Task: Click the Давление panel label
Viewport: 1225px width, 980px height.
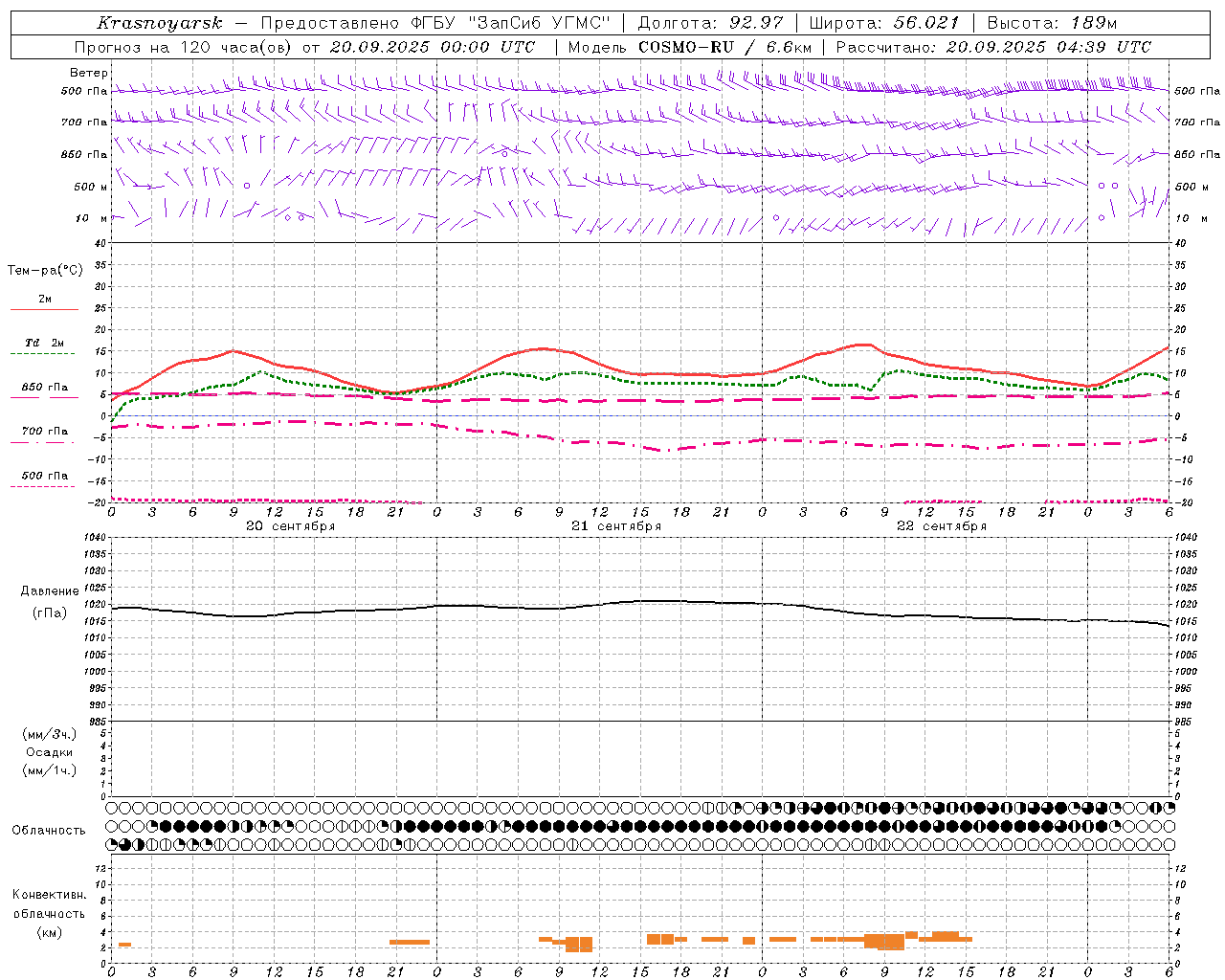Action: (x=50, y=591)
